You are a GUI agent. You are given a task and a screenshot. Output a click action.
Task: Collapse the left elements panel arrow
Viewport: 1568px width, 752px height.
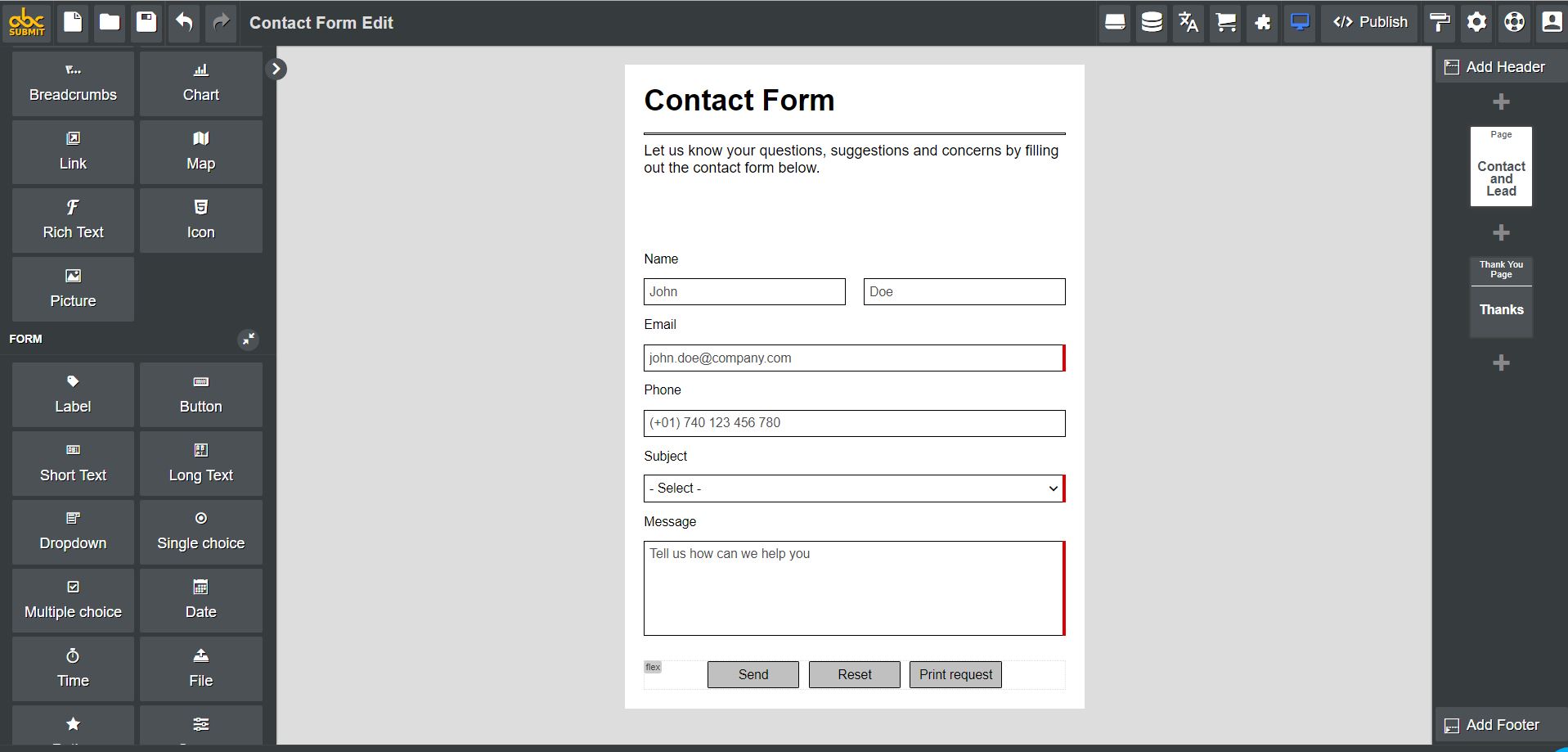click(x=276, y=69)
